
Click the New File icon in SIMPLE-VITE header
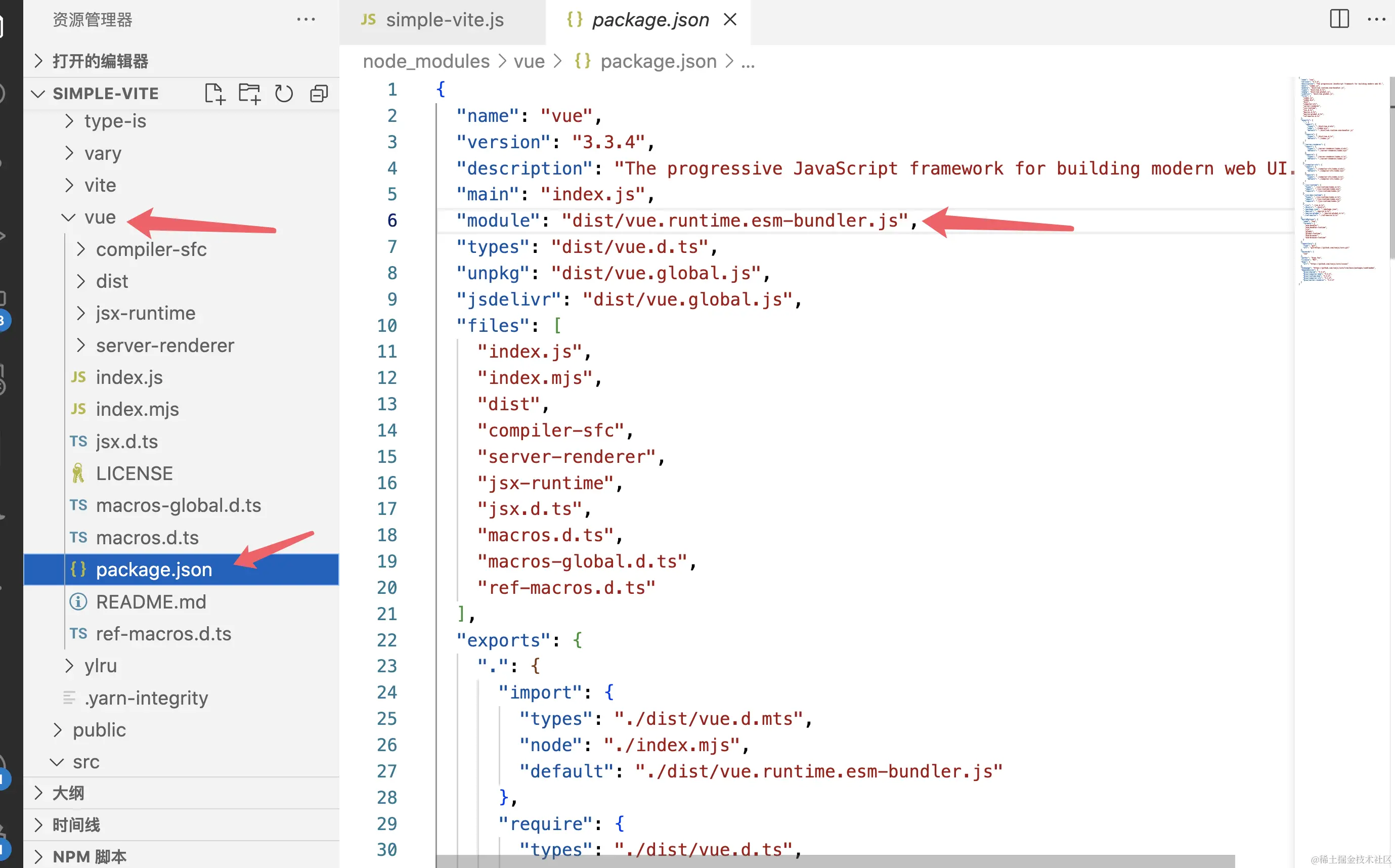[x=214, y=93]
